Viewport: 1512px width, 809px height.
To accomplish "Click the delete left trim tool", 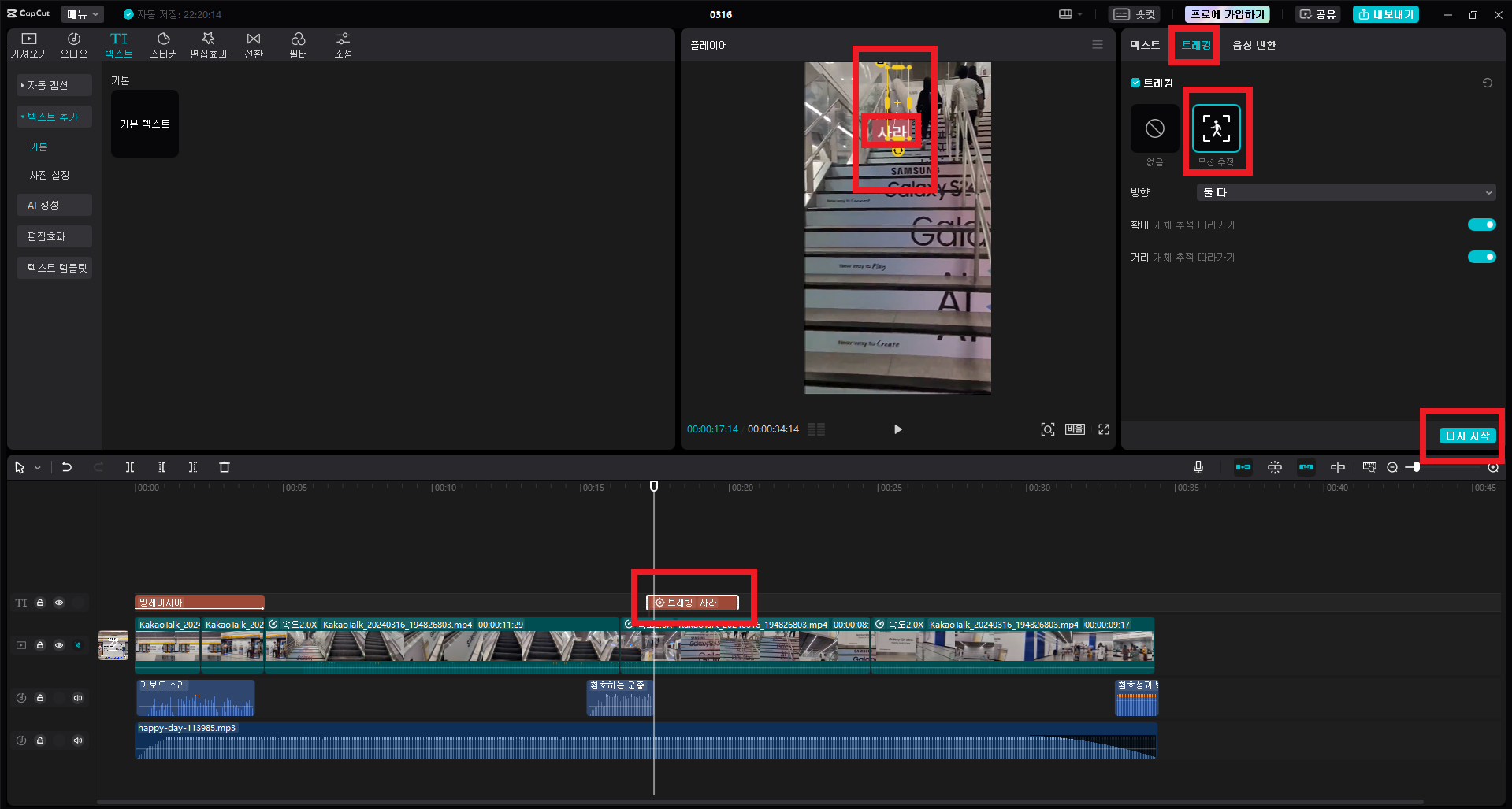I will [x=162, y=467].
